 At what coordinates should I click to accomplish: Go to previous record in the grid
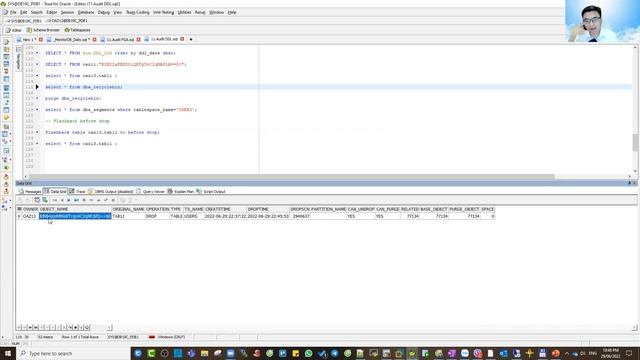[62, 200]
